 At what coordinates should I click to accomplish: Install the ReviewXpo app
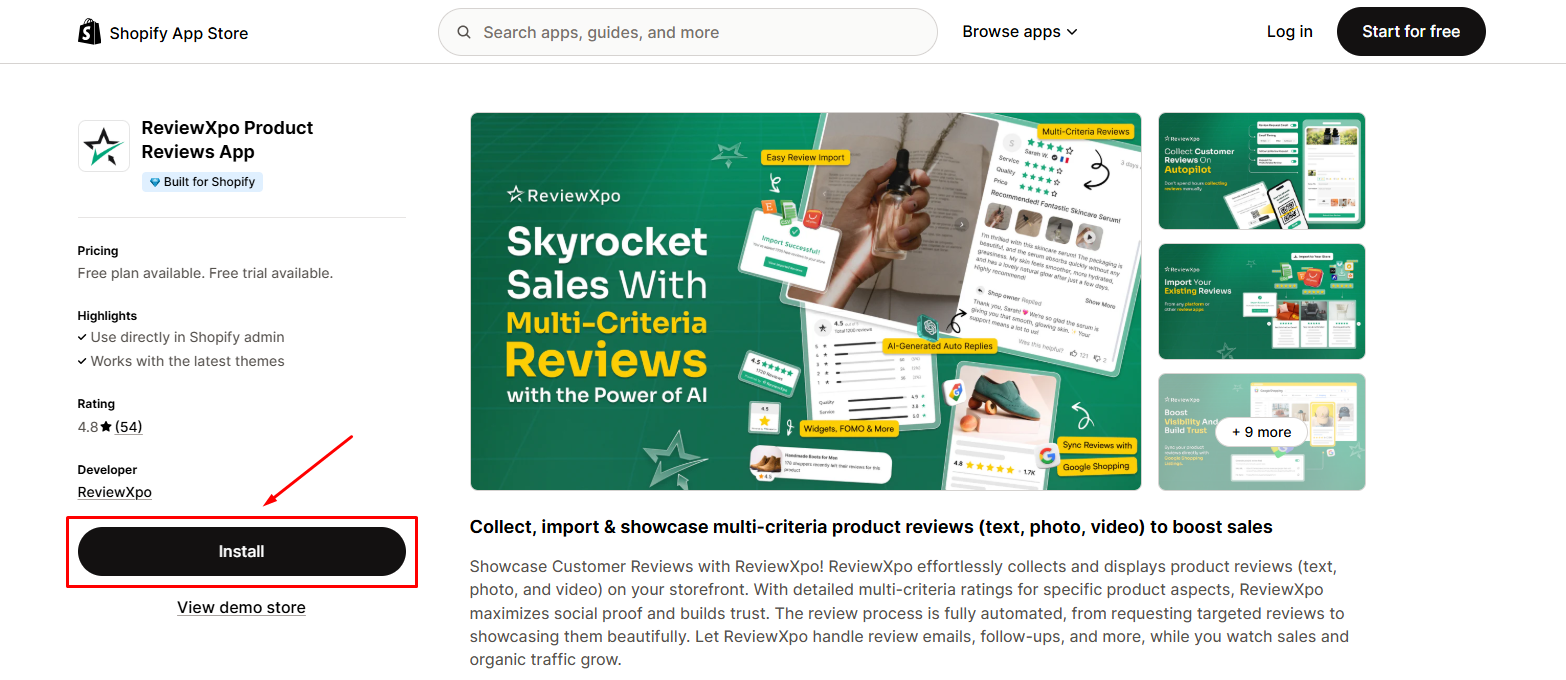click(242, 552)
